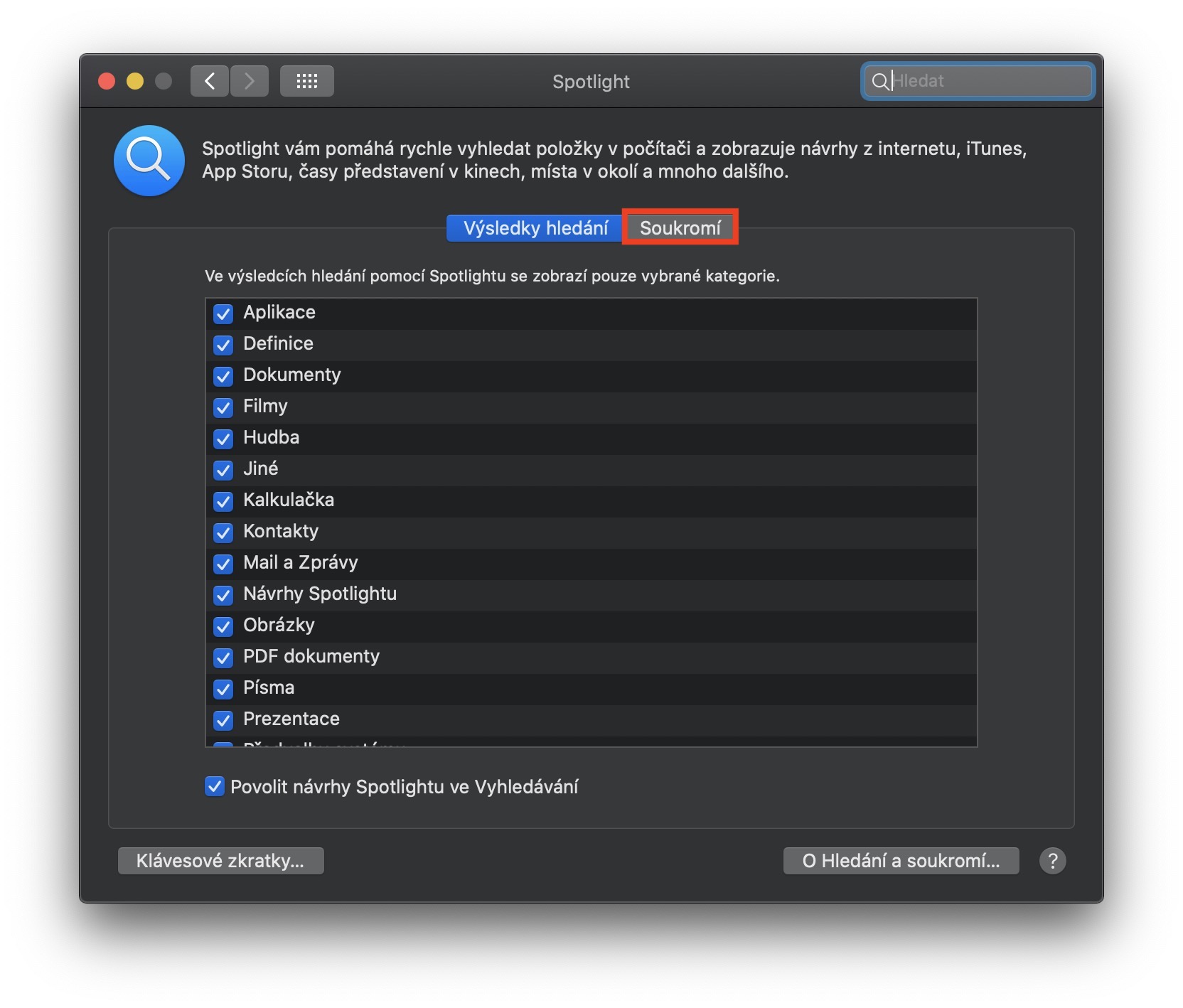Switch to the Výsledky hledání tab
1183x1008 pixels.
click(535, 228)
